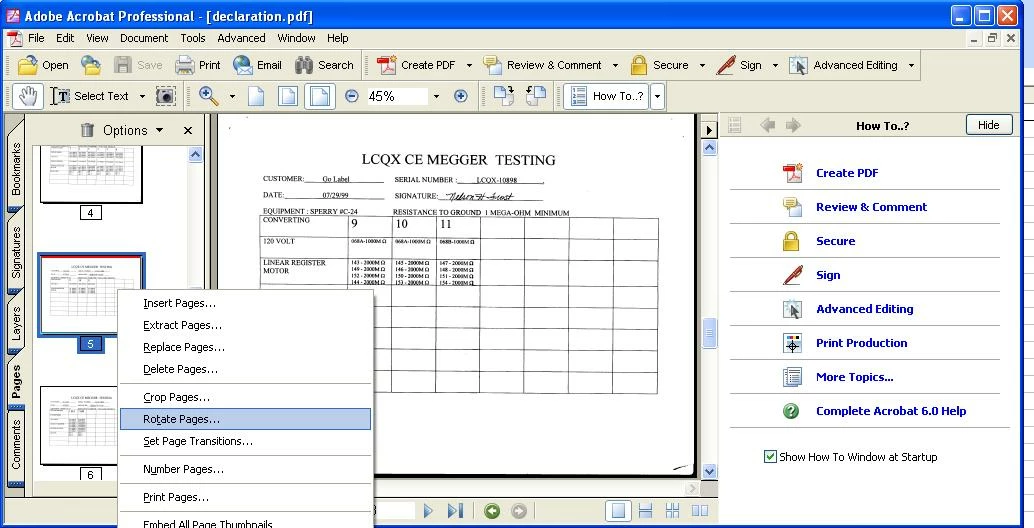Click the Fit Page icon

tap(288, 96)
